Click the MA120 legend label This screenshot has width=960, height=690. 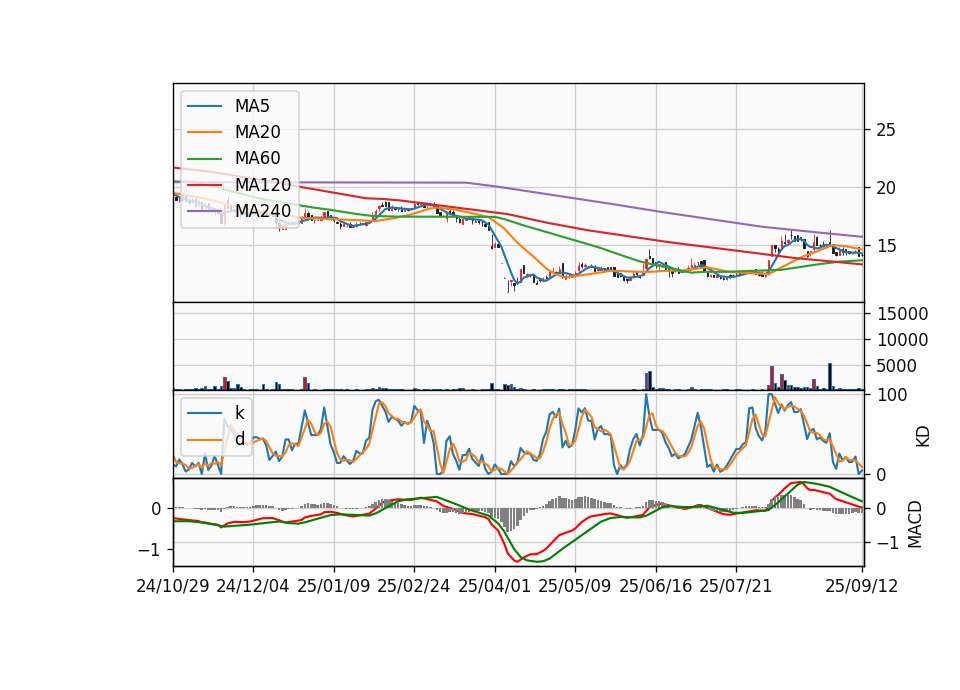[263, 184]
